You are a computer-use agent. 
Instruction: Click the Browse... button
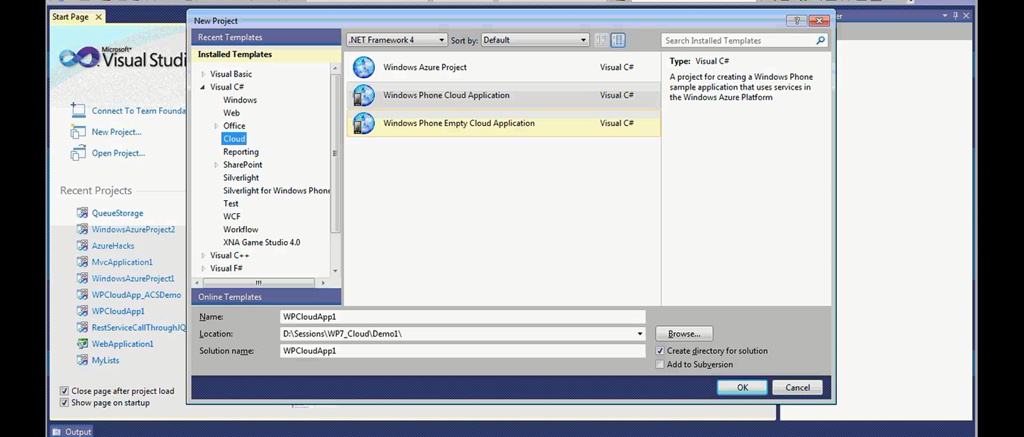(x=684, y=334)
